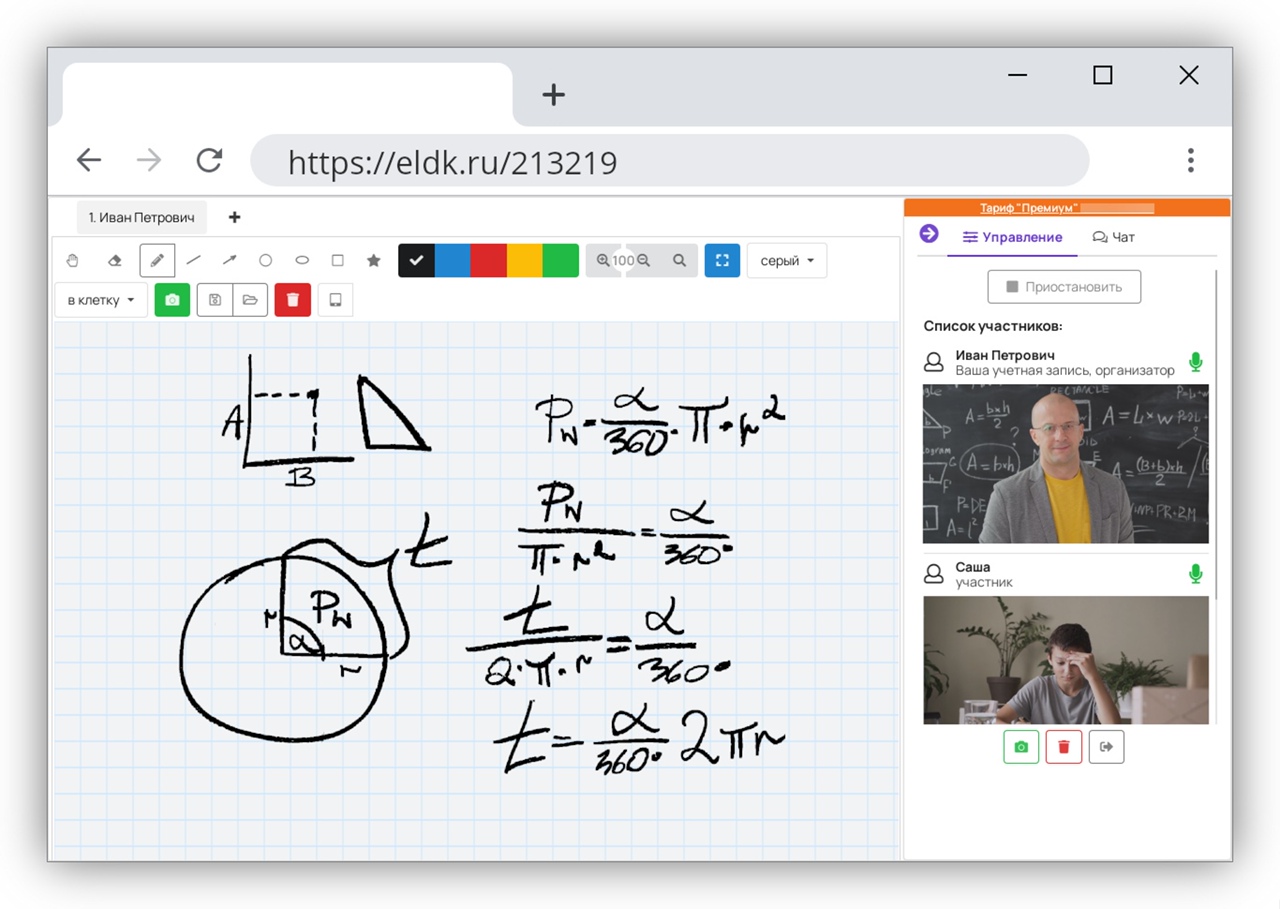The width and height of the screenshot is (1280, 909).
Task: Open the Чат tab
Action: click(x=1113, y=237)
